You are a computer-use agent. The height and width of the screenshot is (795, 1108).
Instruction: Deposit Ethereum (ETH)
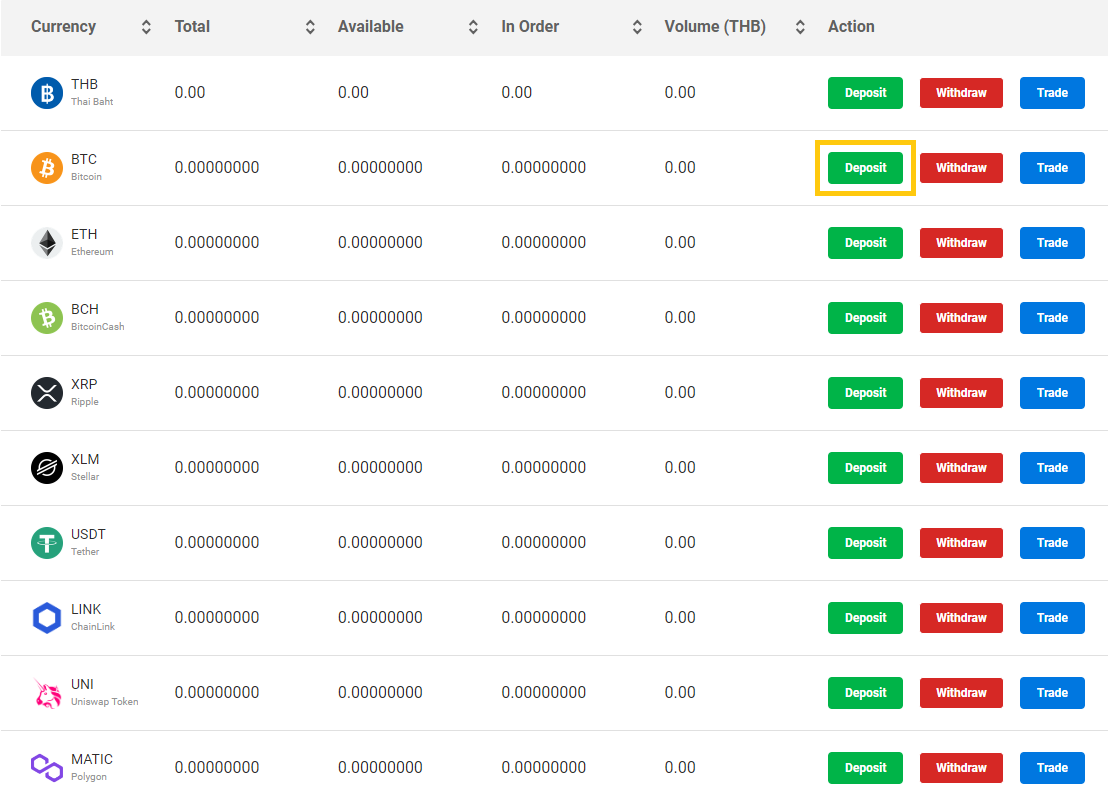865,243
